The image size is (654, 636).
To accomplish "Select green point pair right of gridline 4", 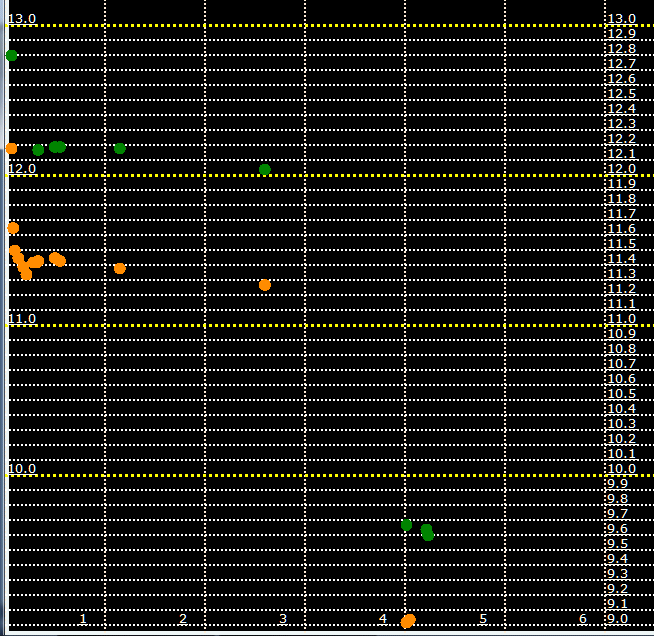I will click(427, 532).
